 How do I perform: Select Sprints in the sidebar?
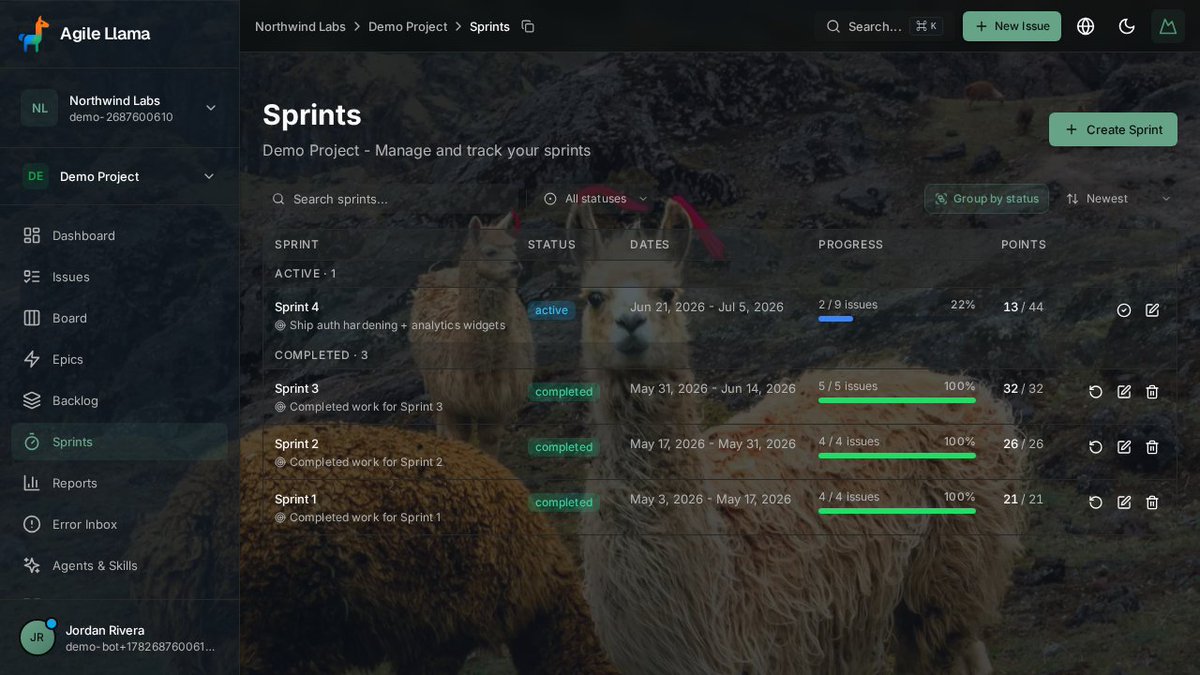[x=119, y=442]
